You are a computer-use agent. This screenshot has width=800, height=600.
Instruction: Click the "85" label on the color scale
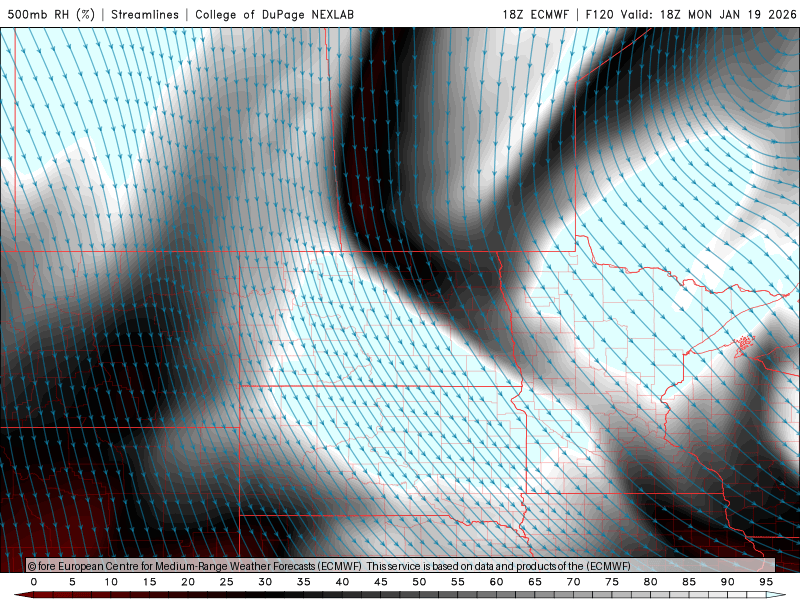pyautogui.click(x=689, y=582)
